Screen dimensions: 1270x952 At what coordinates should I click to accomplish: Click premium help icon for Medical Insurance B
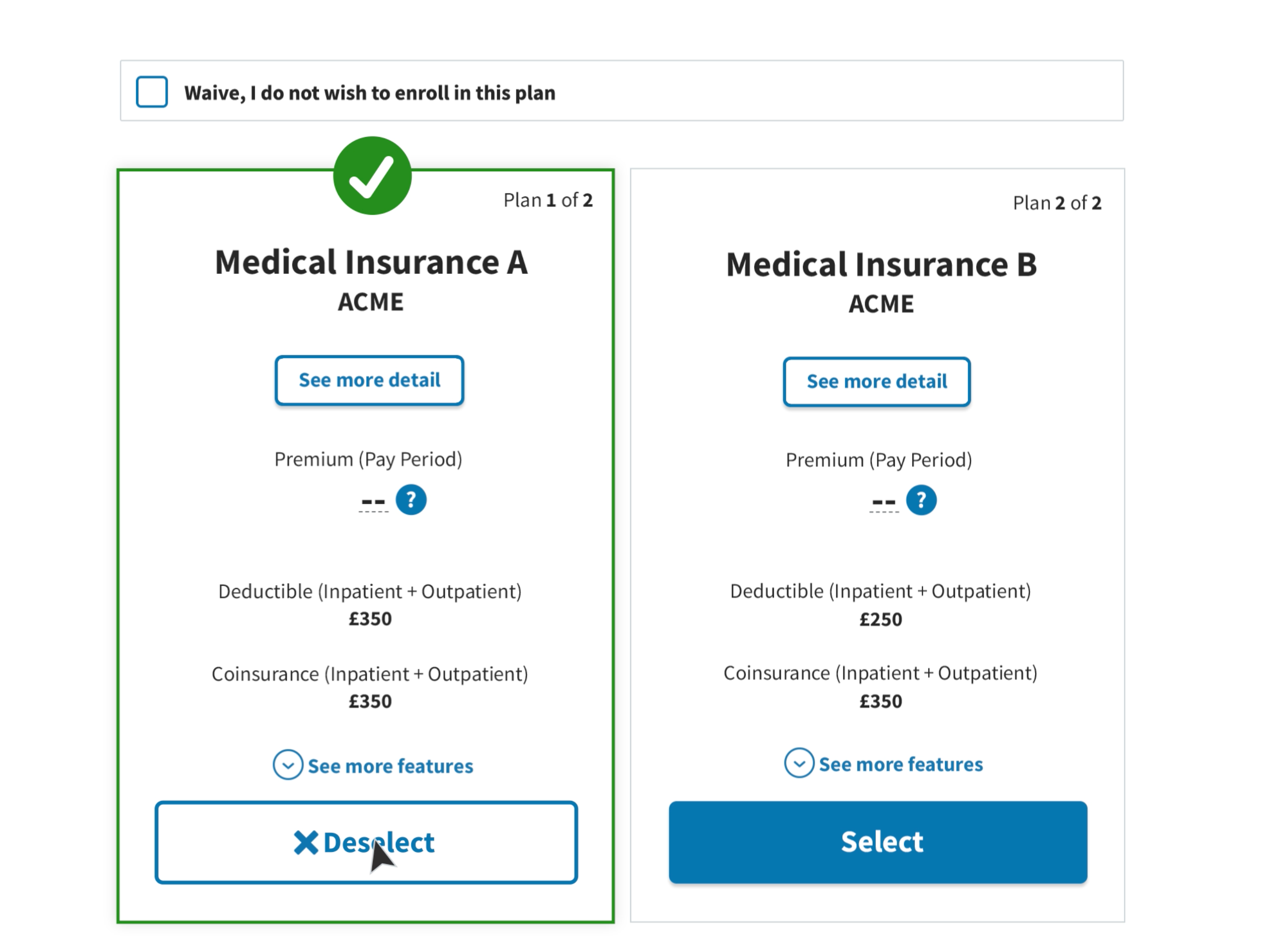coord(921,501)
